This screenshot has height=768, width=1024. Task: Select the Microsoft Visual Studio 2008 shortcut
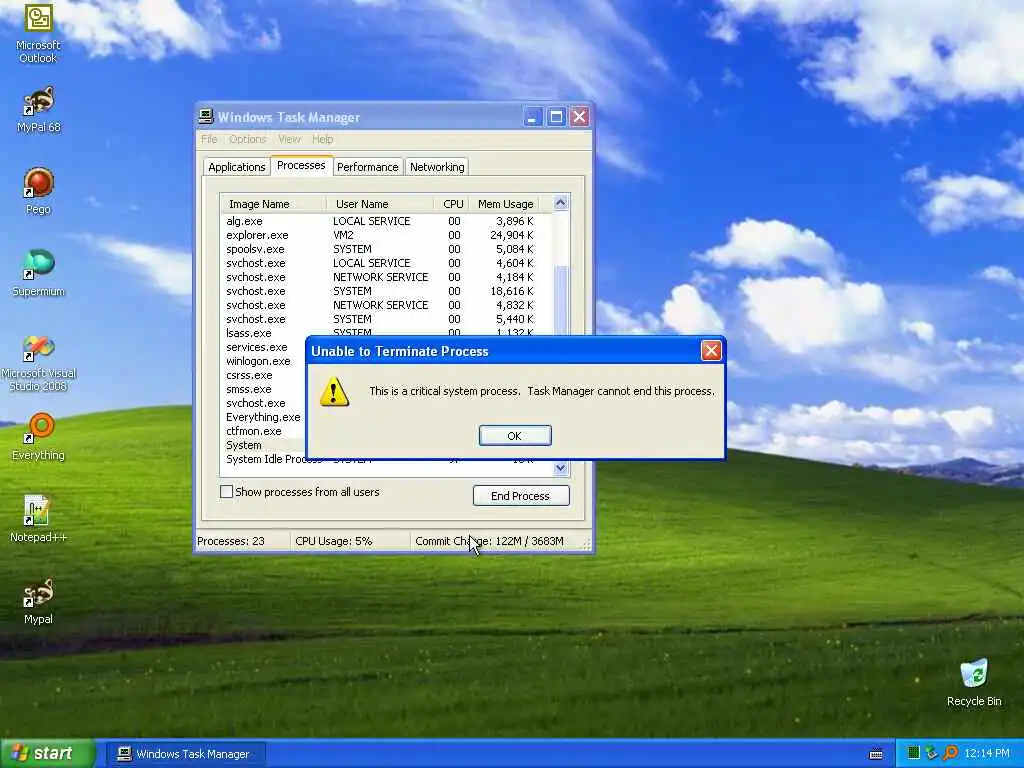tap(38, 362)
